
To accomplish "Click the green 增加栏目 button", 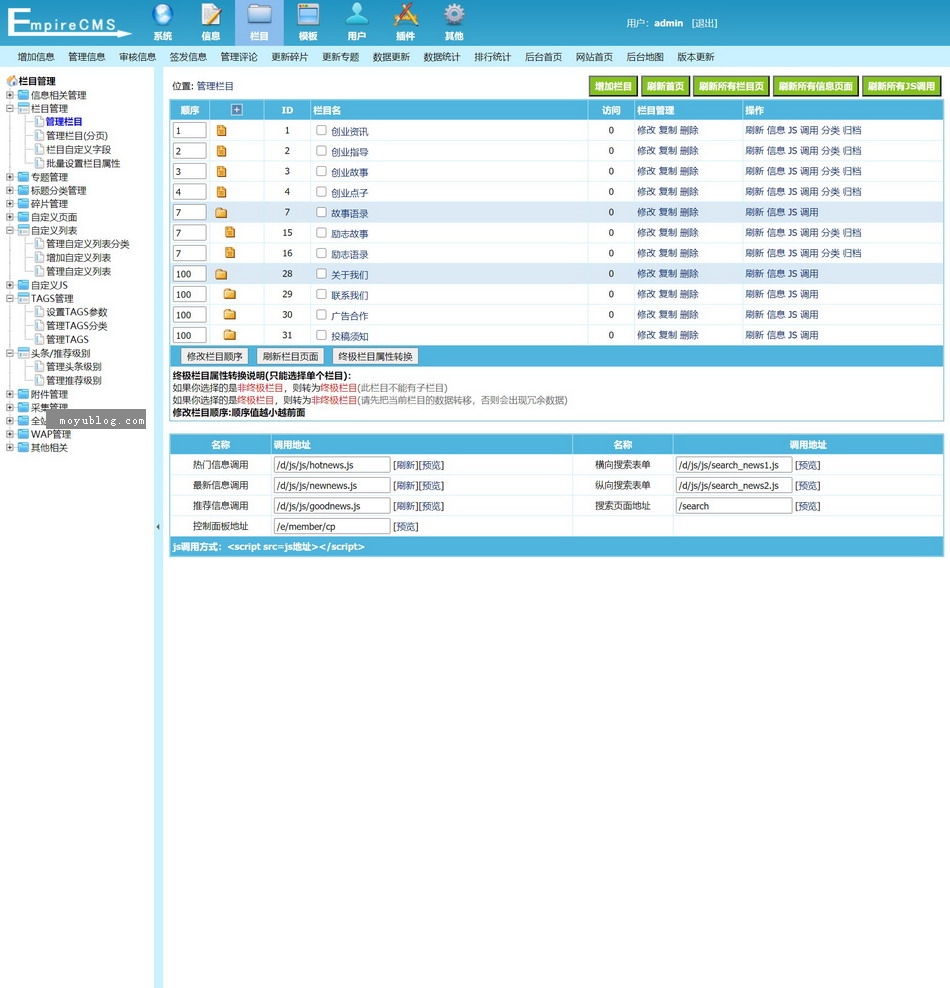I will pos(614,86).
